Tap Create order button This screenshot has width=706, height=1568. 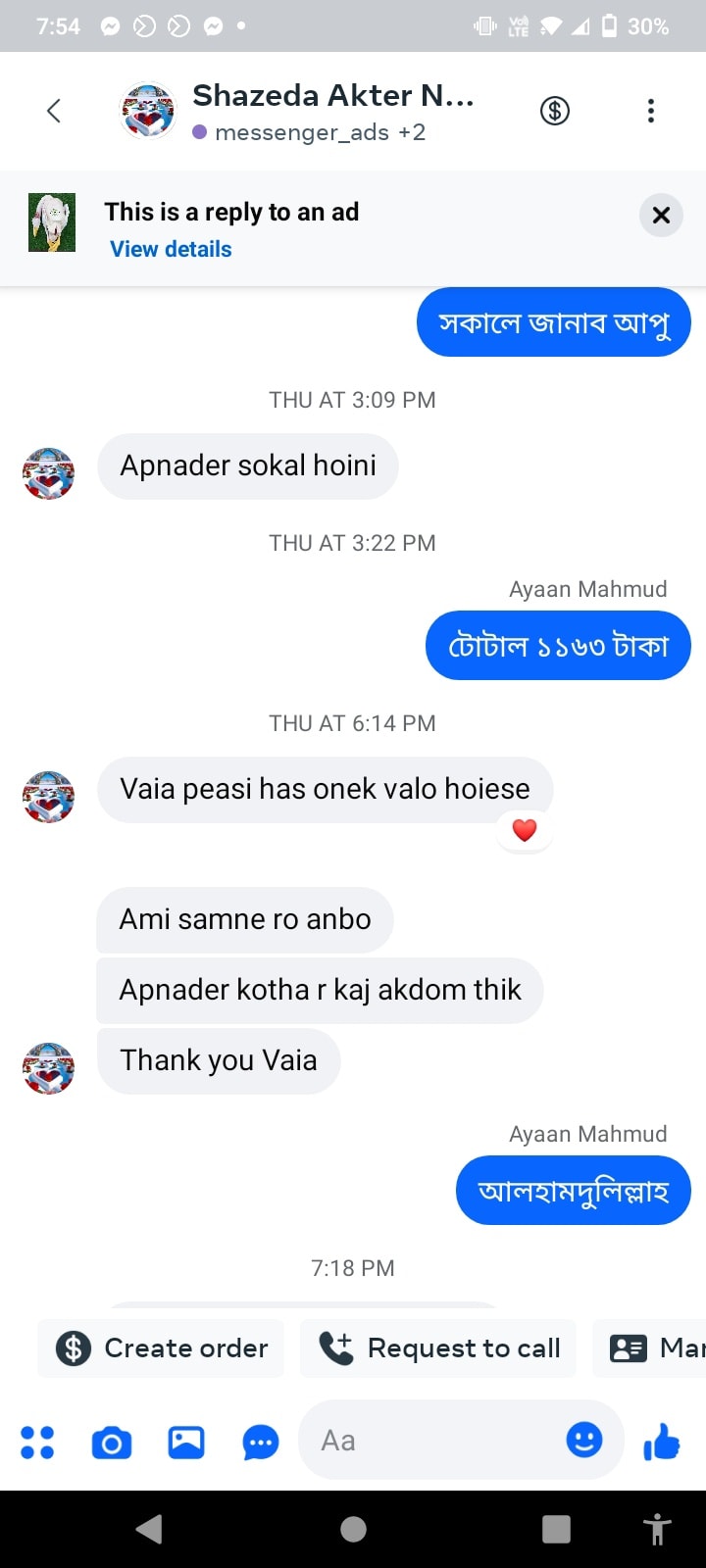click(161, 1348)
